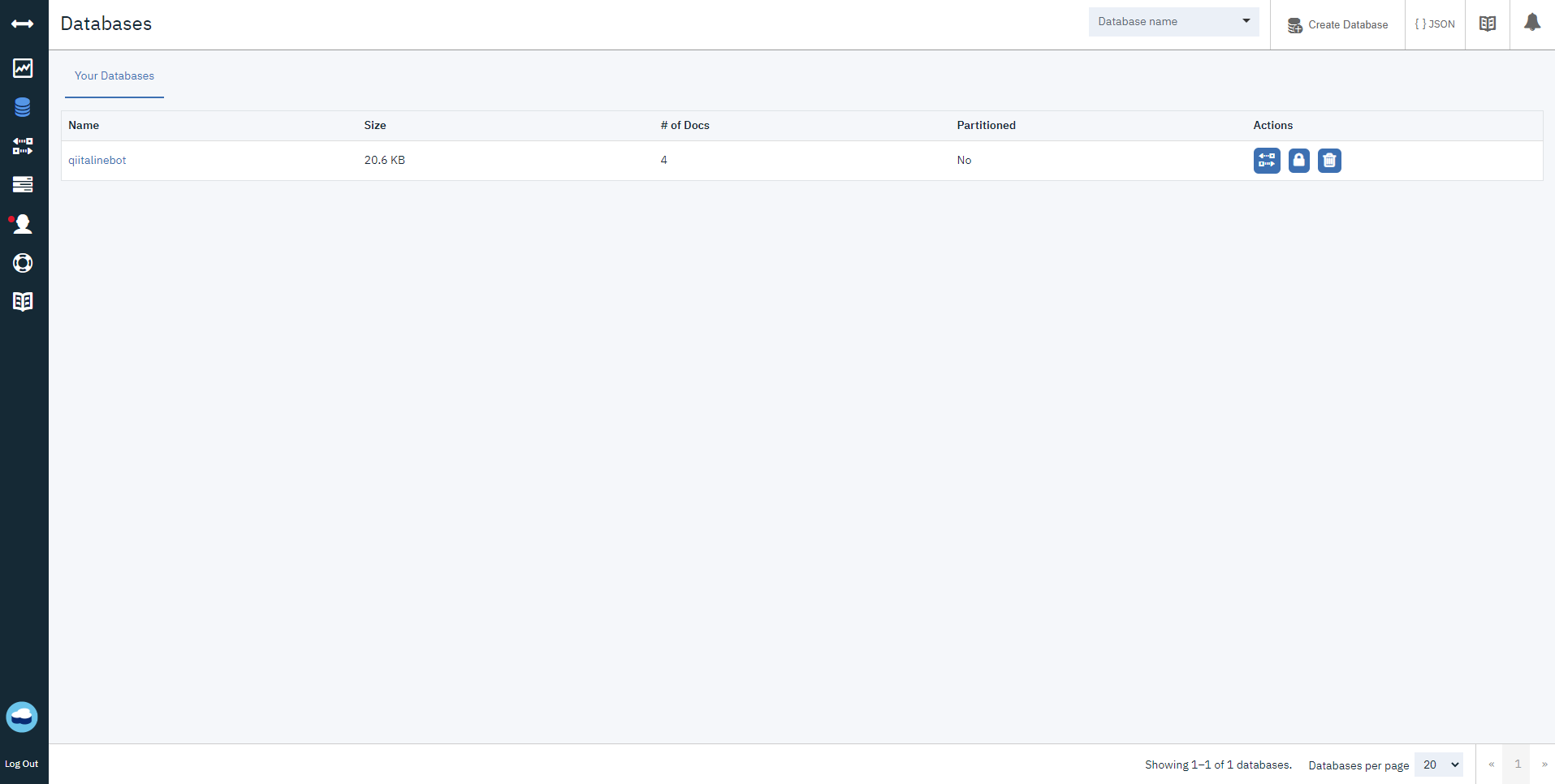Click the Actions column header
1555x784 pixels.
click(1273, 126)
